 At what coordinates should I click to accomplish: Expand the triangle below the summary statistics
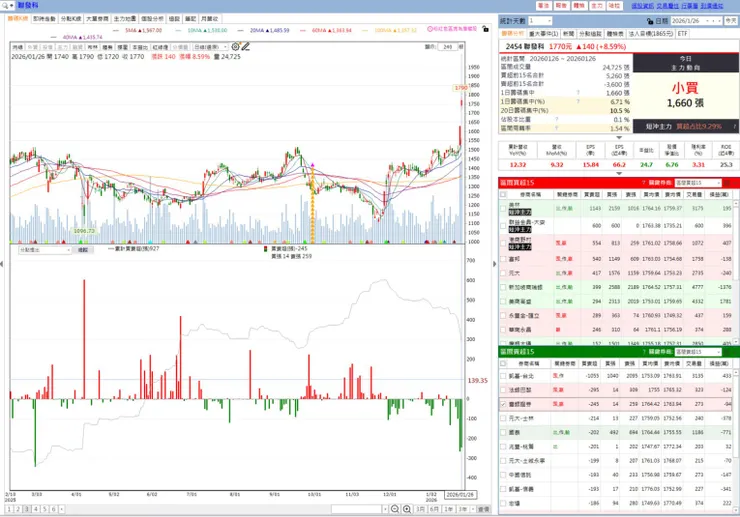pyautogui.click(x=619, y=137)
